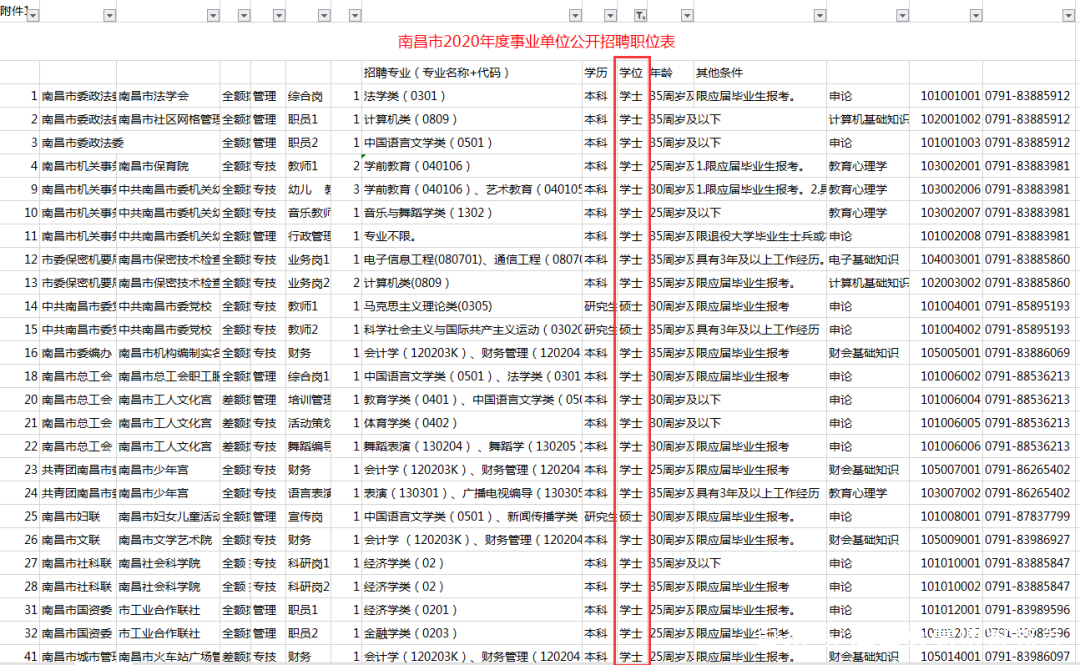Click the filter icon on 职位代码 column
Image resolution: width=1080 pixels, height=665 pixels.
[x=978, y=15]
